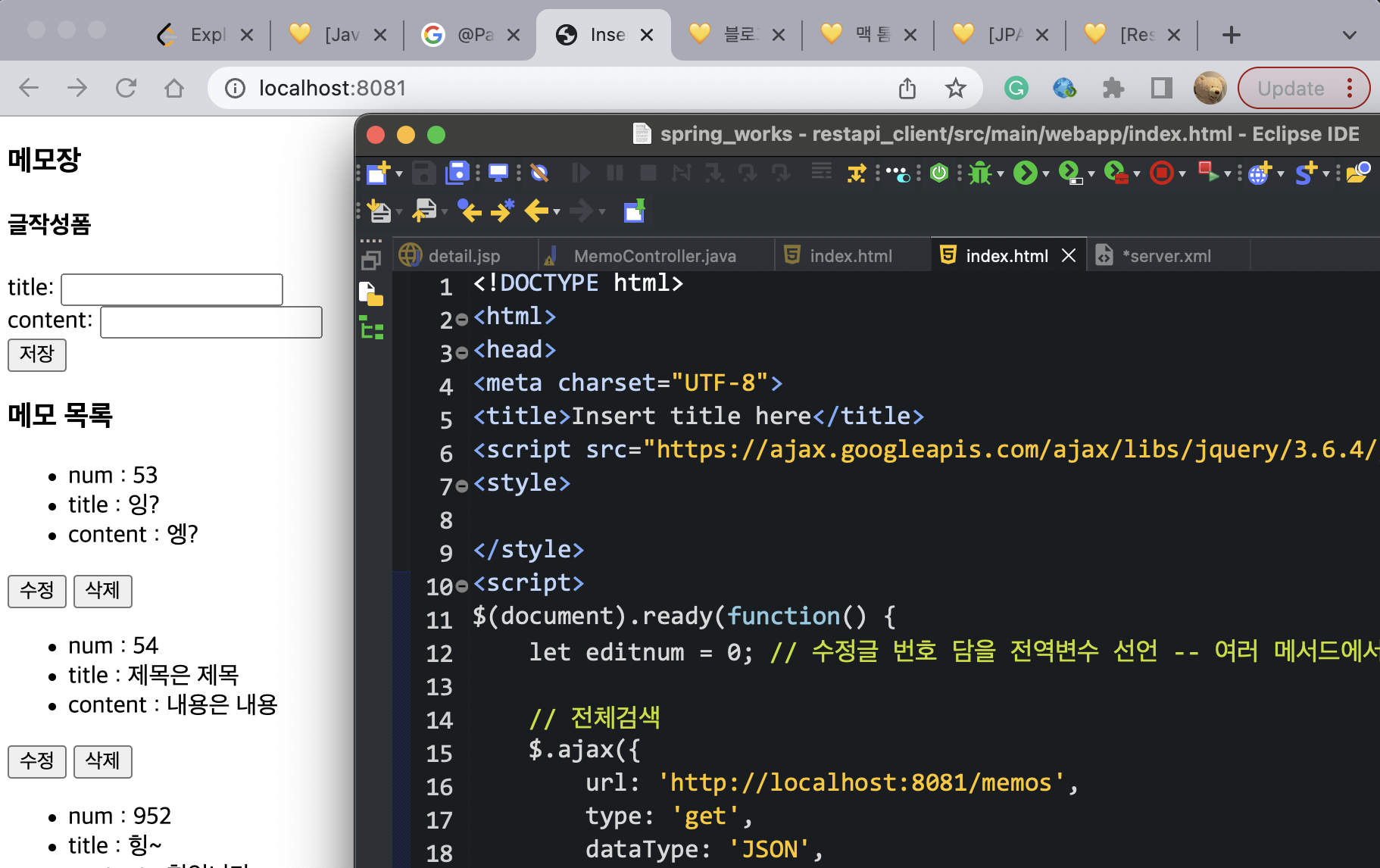Click the Chrome Update button

[1304, 88]
